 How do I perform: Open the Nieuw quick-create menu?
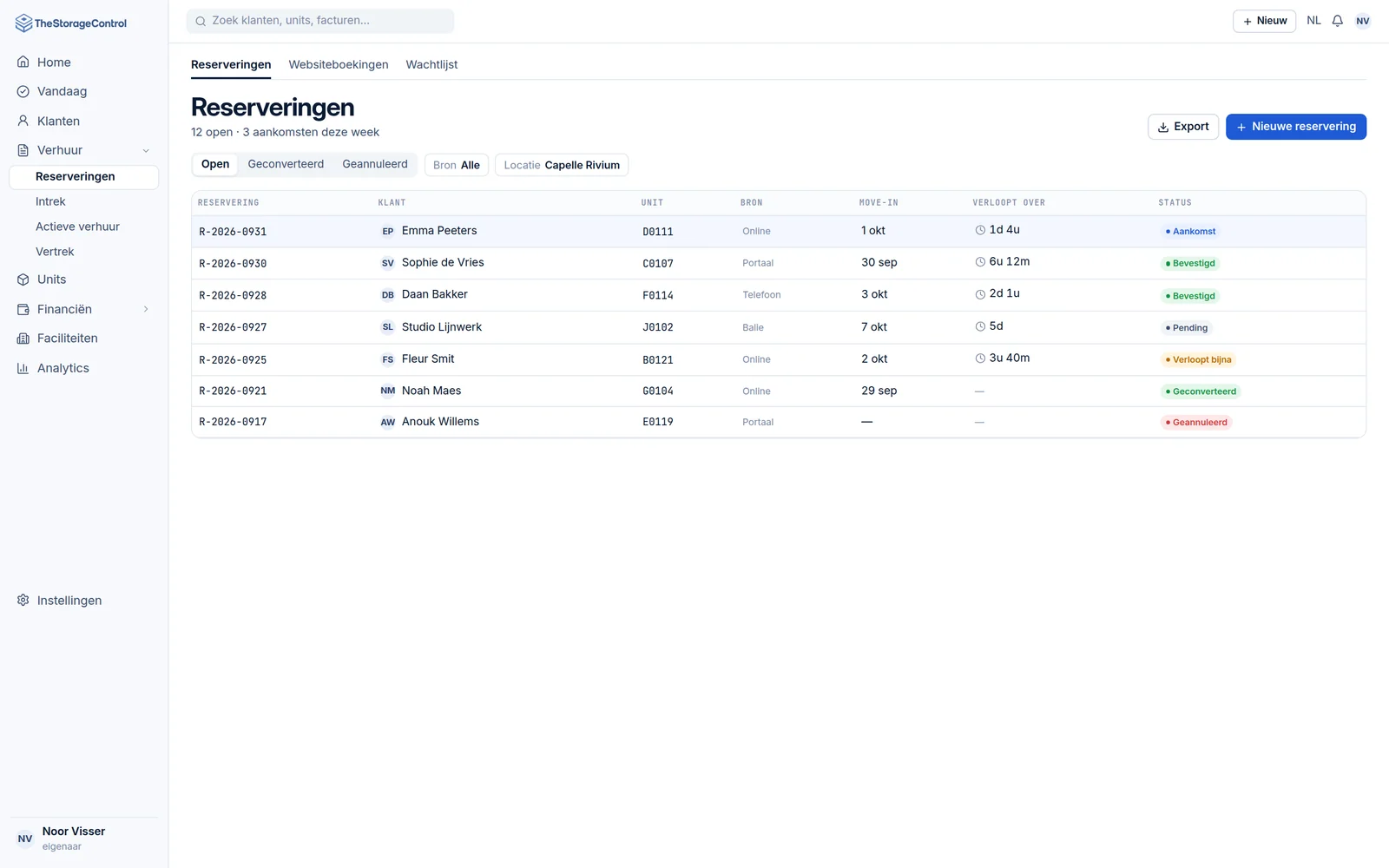point(1264,21)
